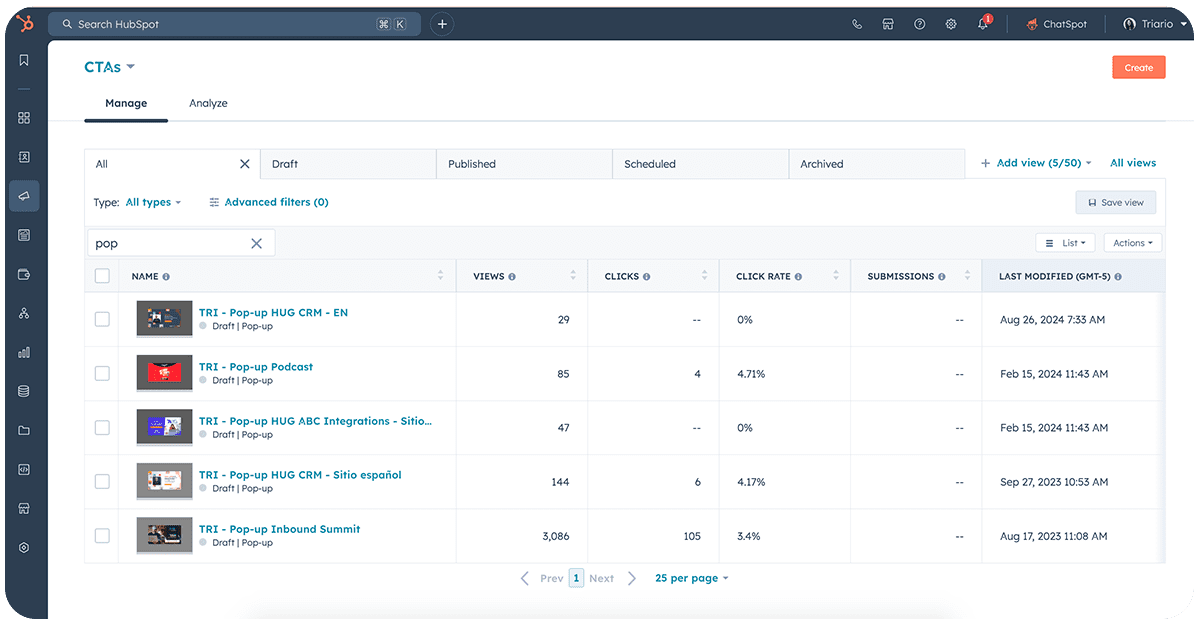Open the Actions dropdown
The image size is (1200, 625).
coord(1132,242)
